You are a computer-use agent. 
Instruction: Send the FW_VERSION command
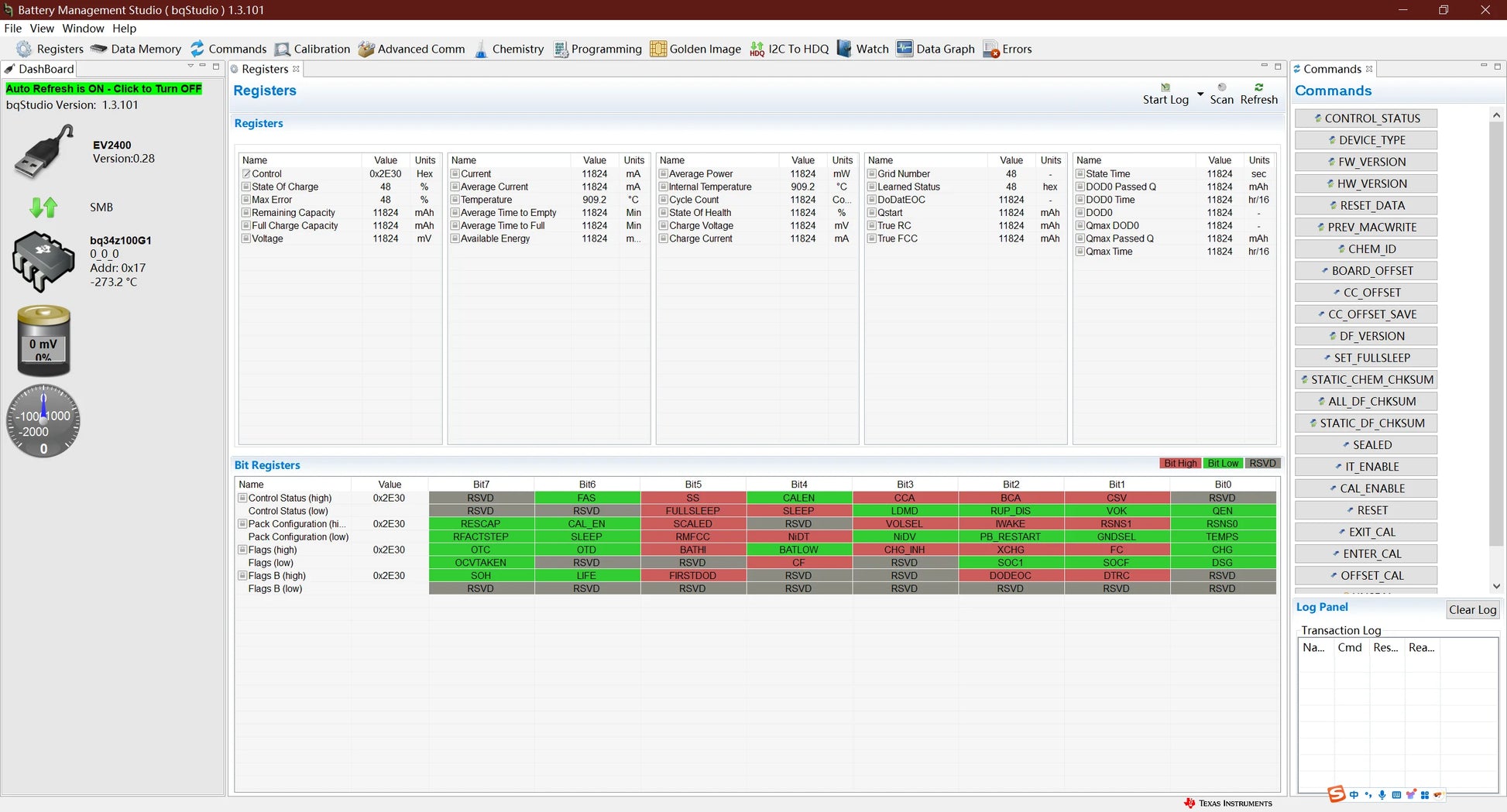tap(1366, 162)
